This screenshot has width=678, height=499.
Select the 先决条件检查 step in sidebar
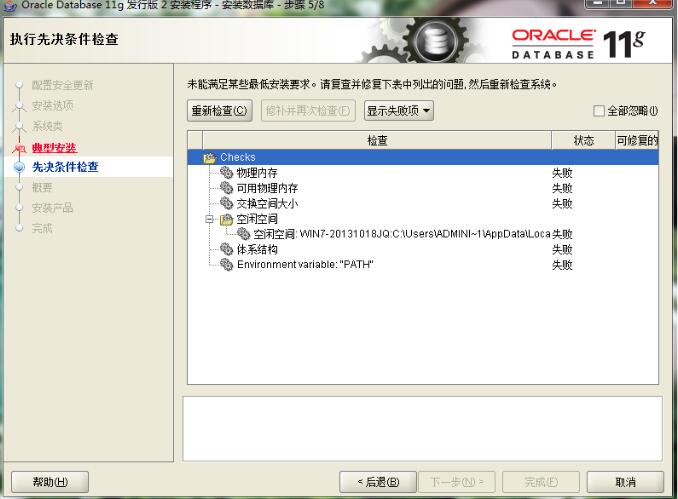click(65, 167)
